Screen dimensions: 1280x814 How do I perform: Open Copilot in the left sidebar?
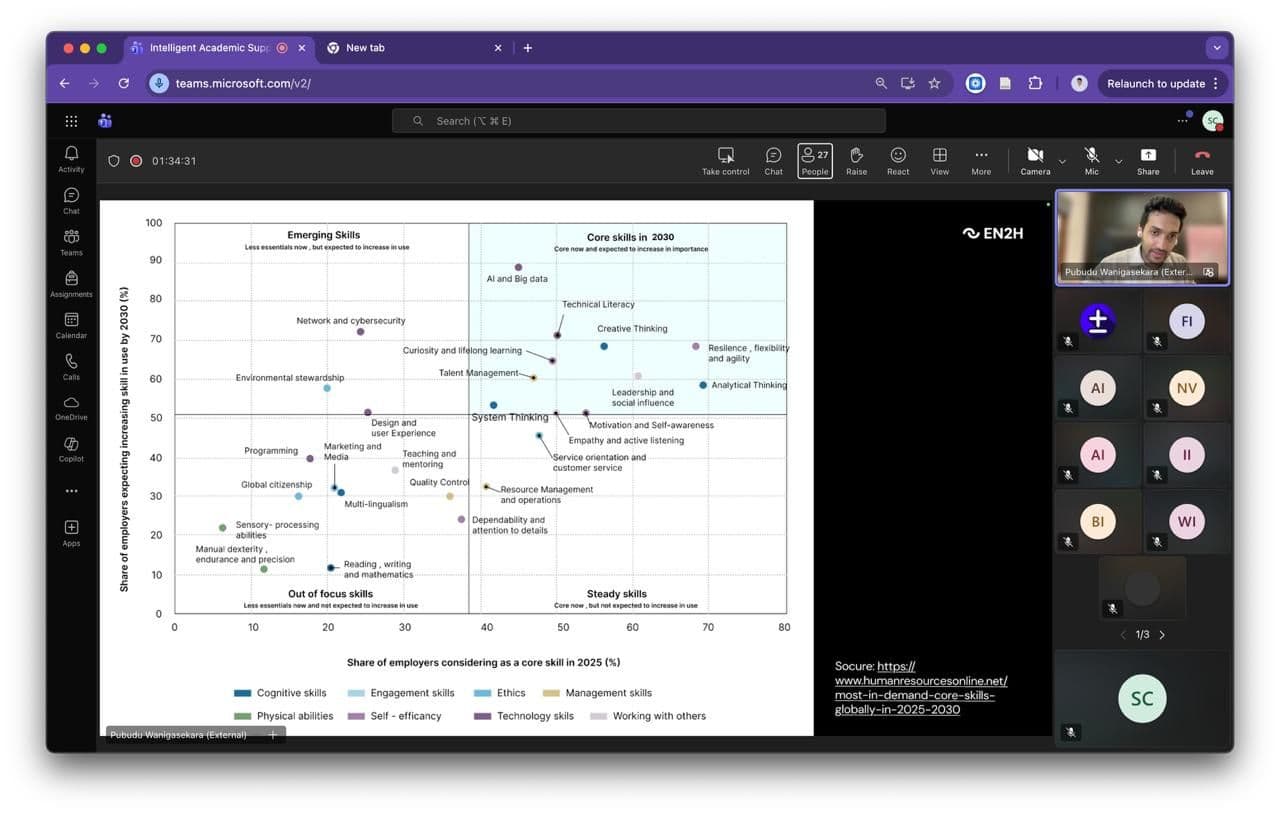click(71, 449)
